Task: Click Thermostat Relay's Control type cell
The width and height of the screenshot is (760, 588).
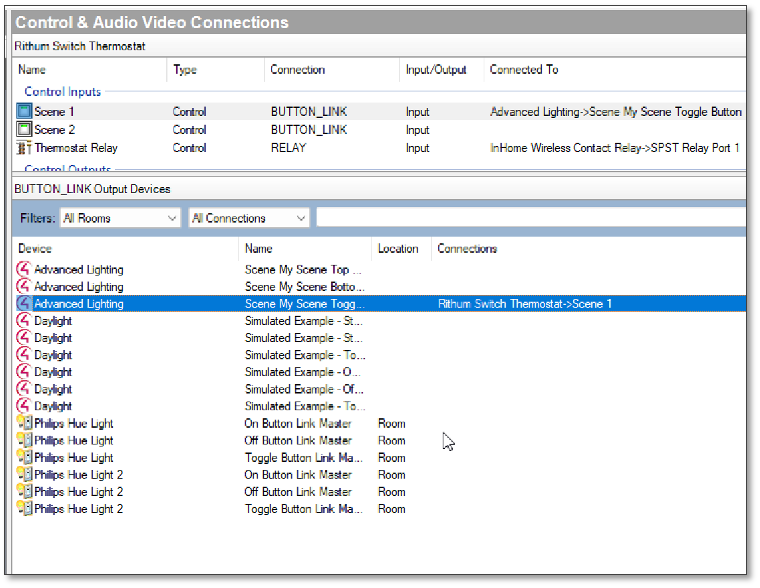Action: point(190,148)
